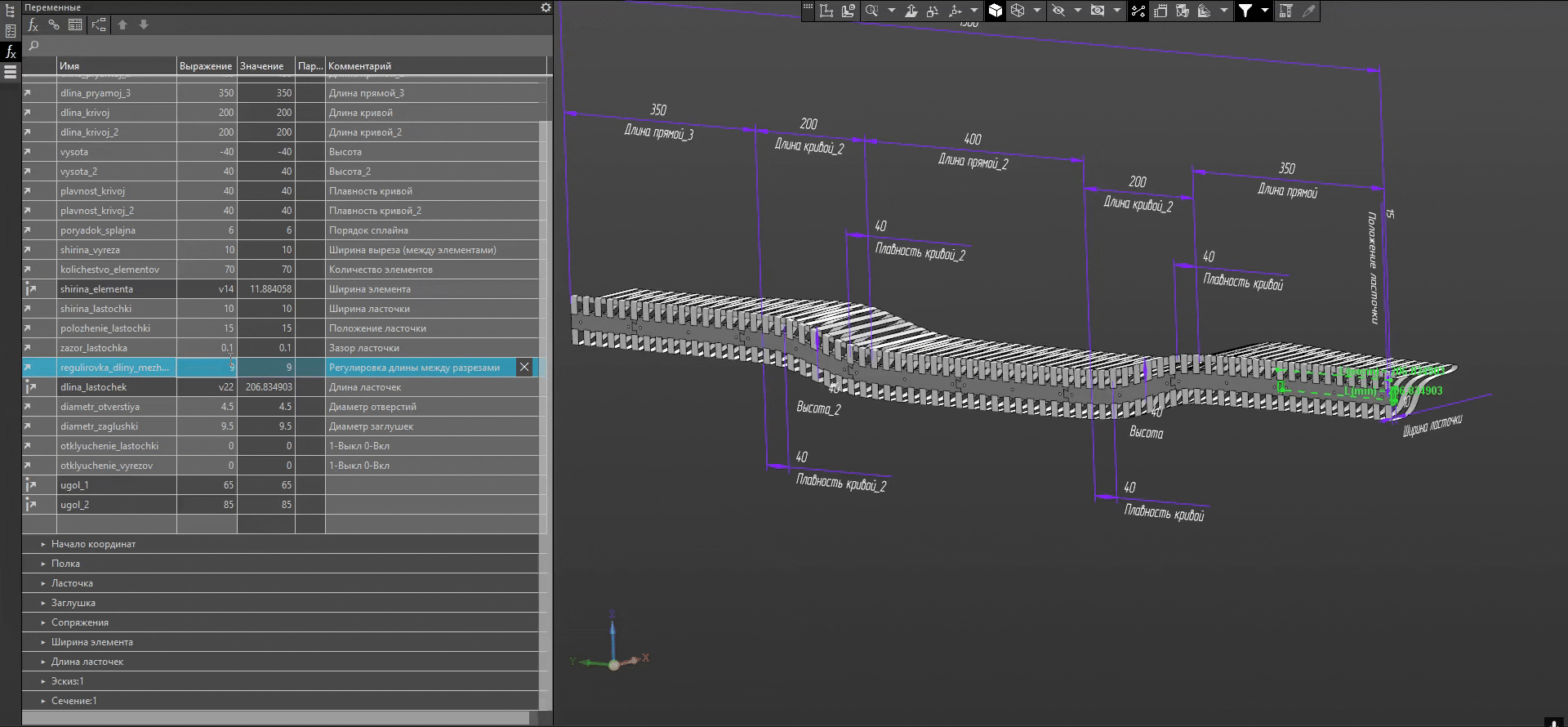
Task: Select the shaded solid cube display mode
Action: 996,11
